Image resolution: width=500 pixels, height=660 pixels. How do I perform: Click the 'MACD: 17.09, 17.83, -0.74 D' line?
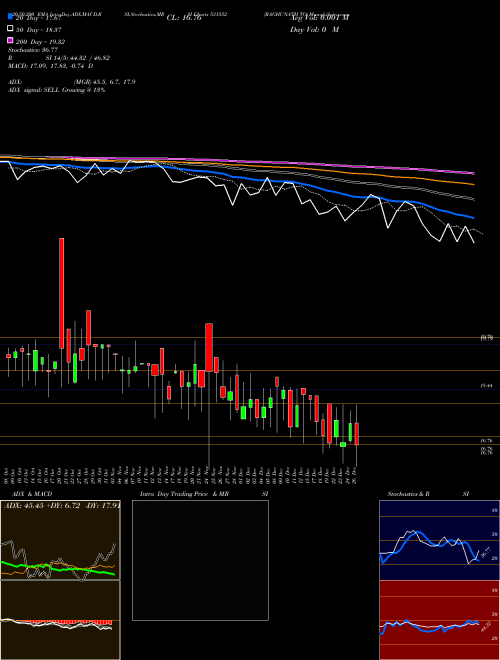51,66
